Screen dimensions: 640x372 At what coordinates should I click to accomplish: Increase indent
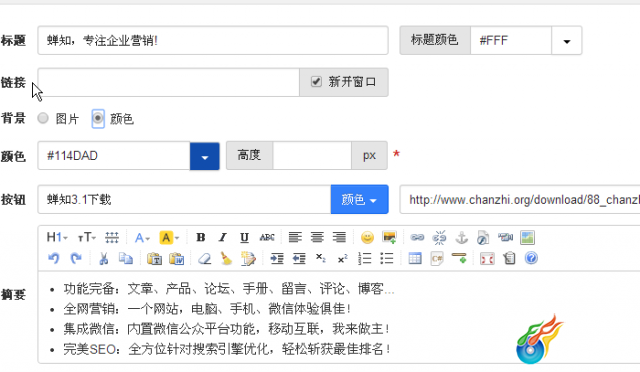click(x=277, y=258)
